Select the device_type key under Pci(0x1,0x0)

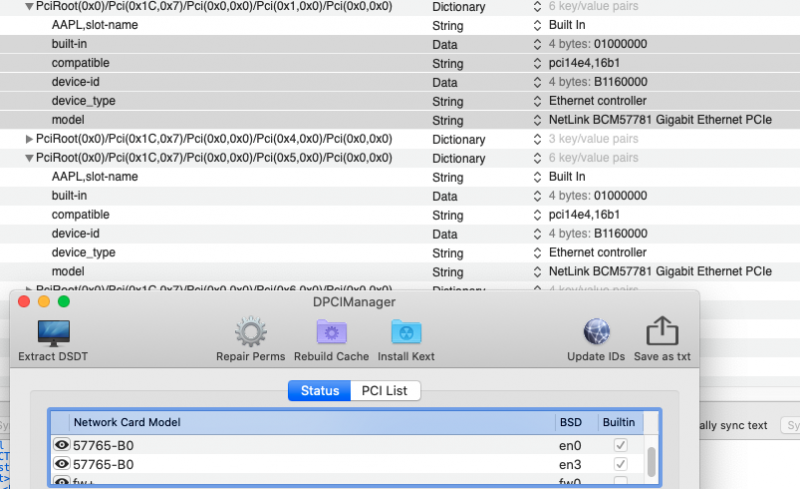83,101
